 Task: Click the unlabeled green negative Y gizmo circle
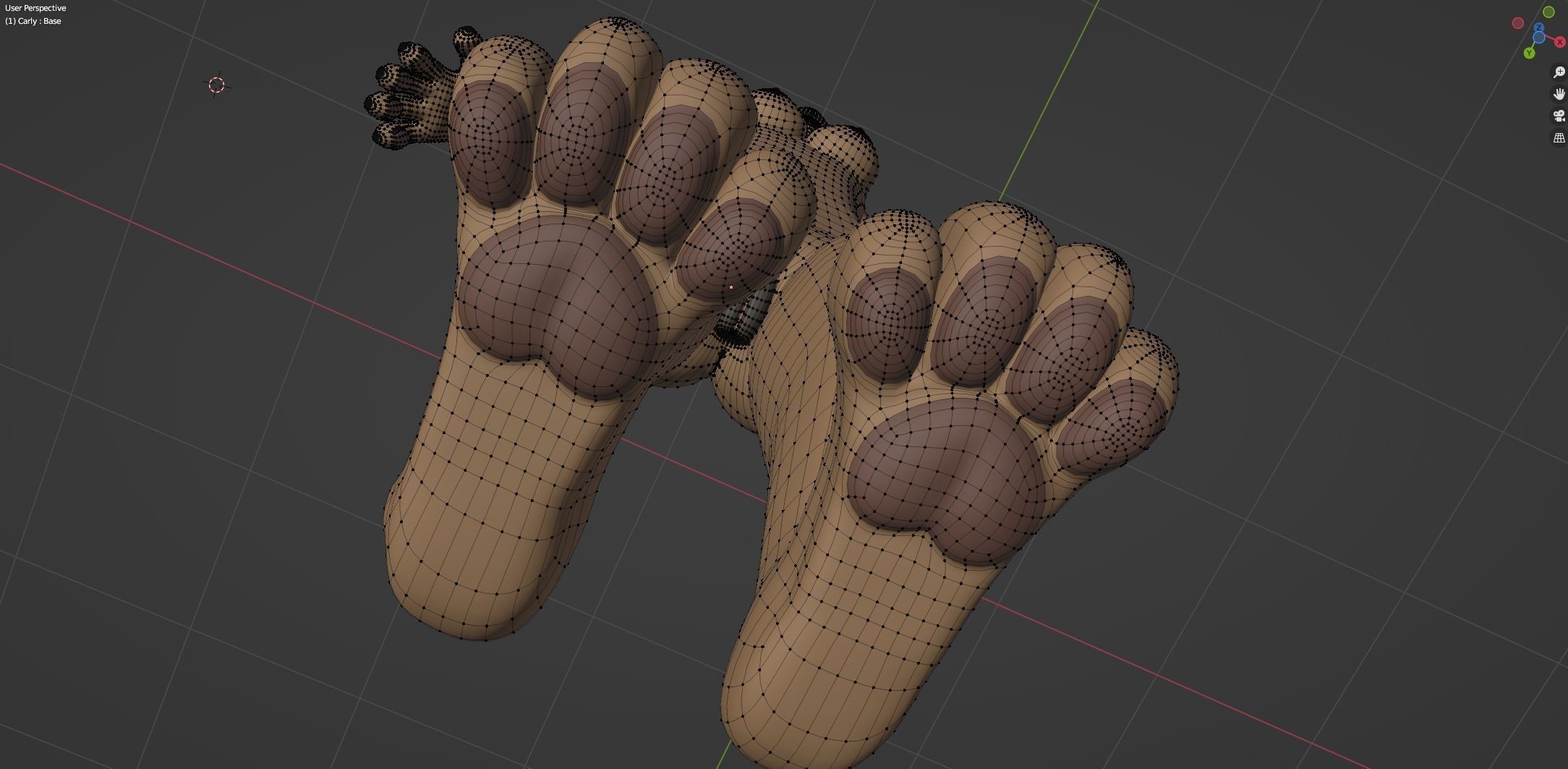[x=1548, y=12]
